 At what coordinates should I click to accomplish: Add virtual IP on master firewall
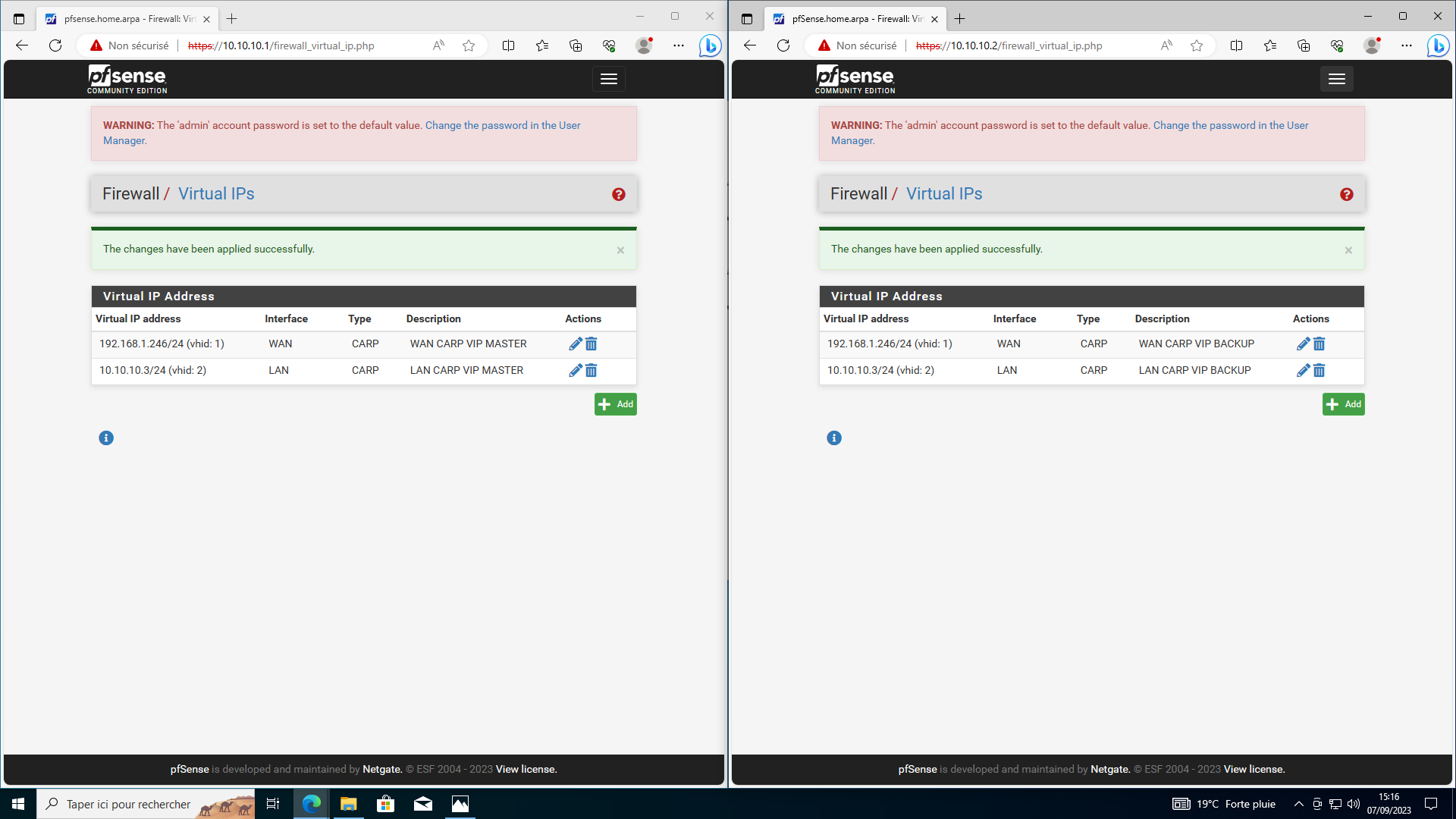[x=615, y=404]
